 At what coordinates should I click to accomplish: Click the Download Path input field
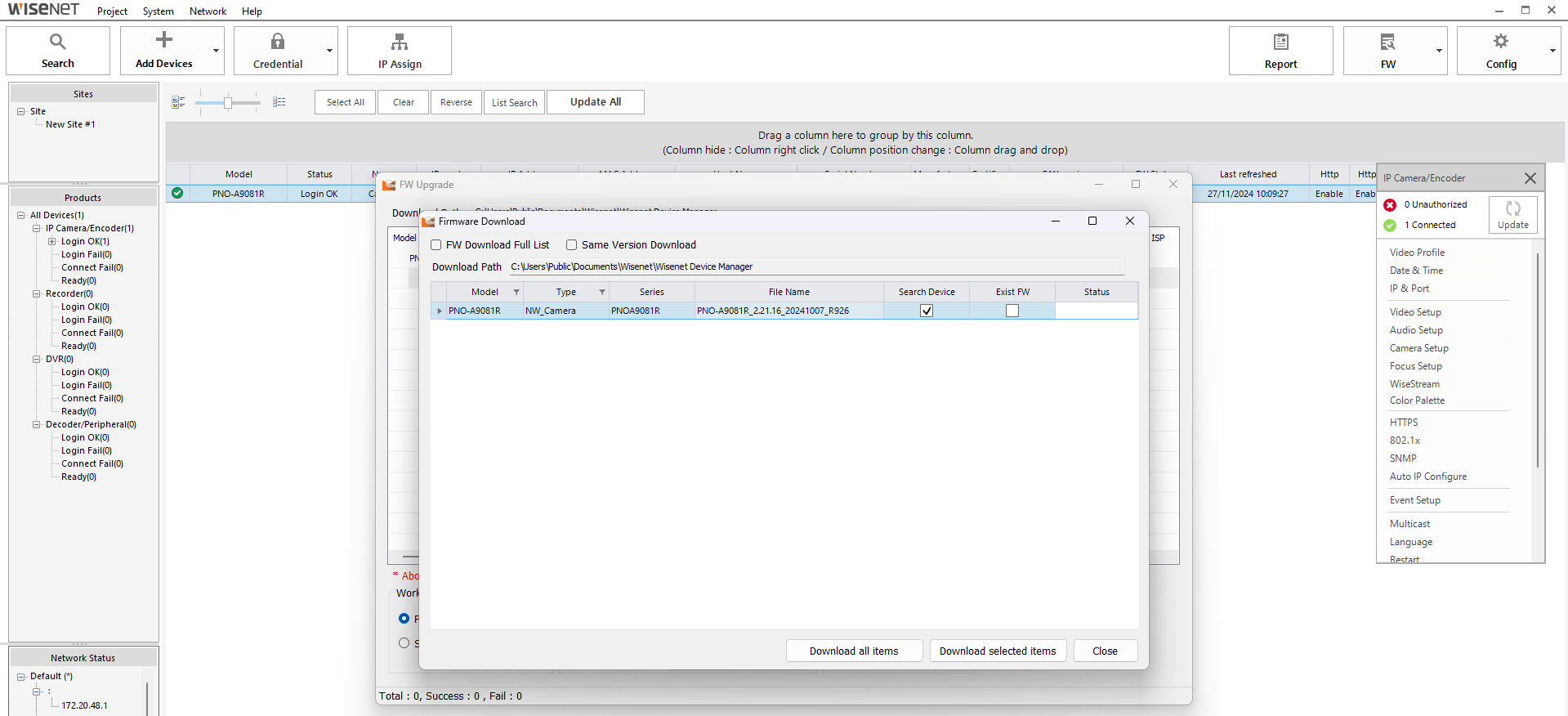(816, 267)
